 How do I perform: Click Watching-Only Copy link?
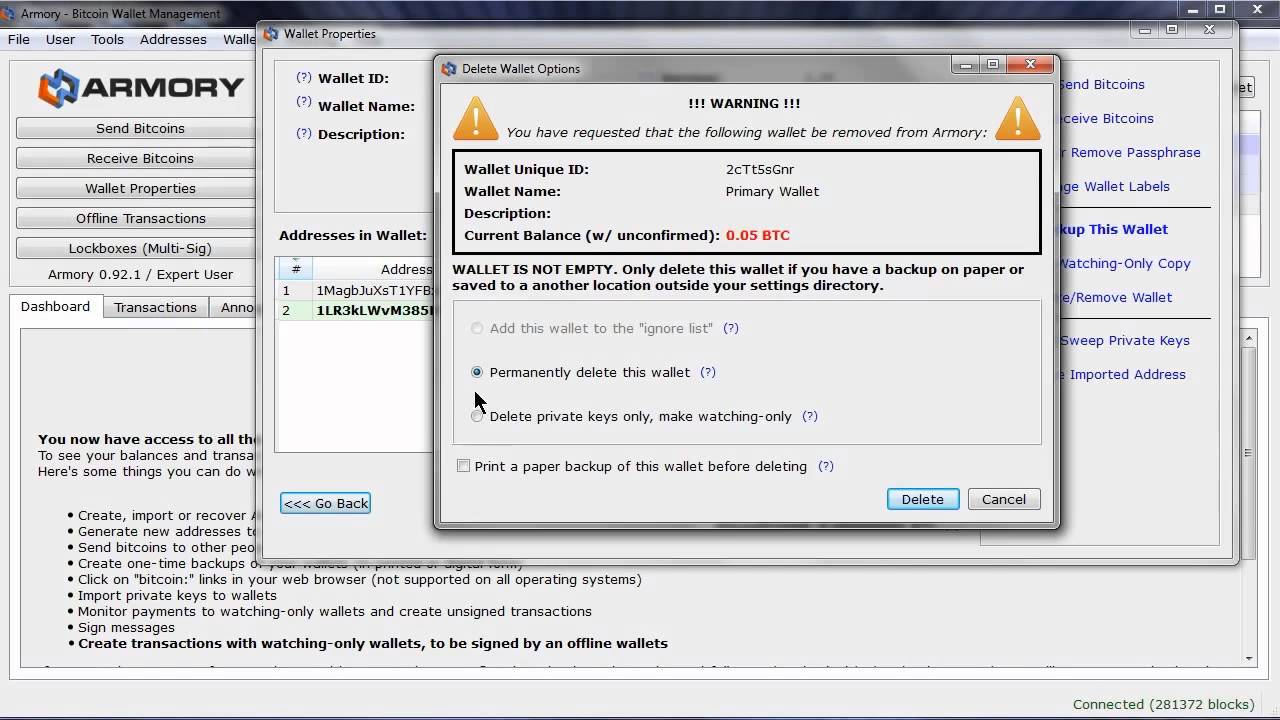point(1124,263)
